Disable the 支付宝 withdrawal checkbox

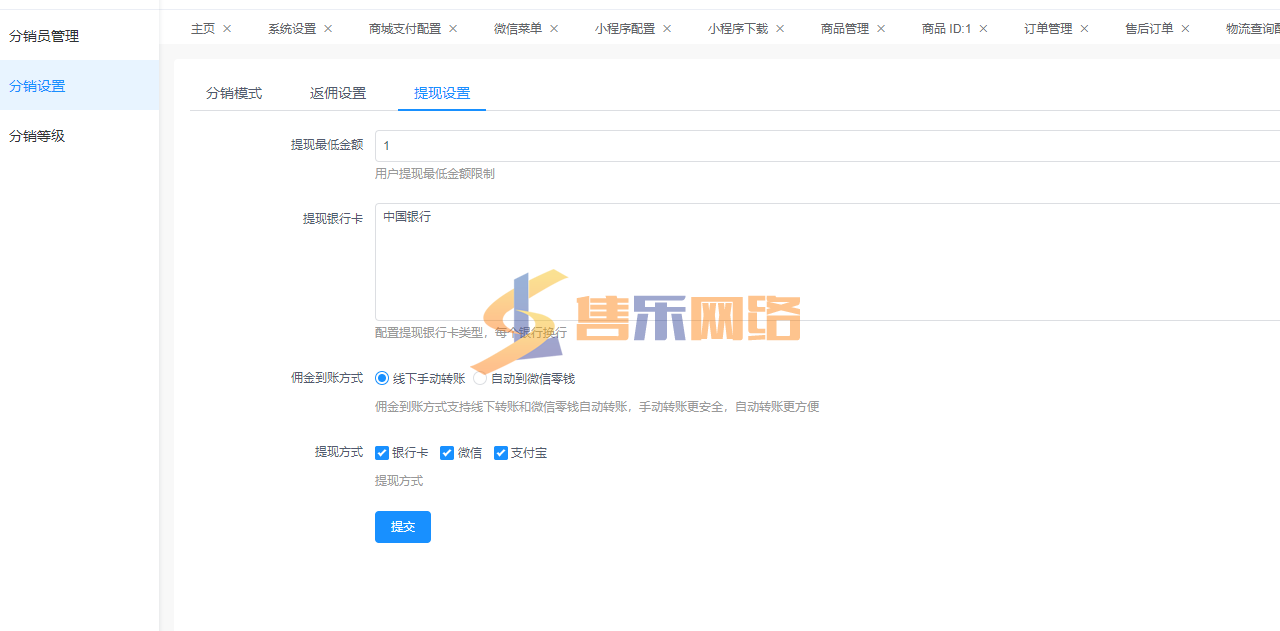click(501, 453)
